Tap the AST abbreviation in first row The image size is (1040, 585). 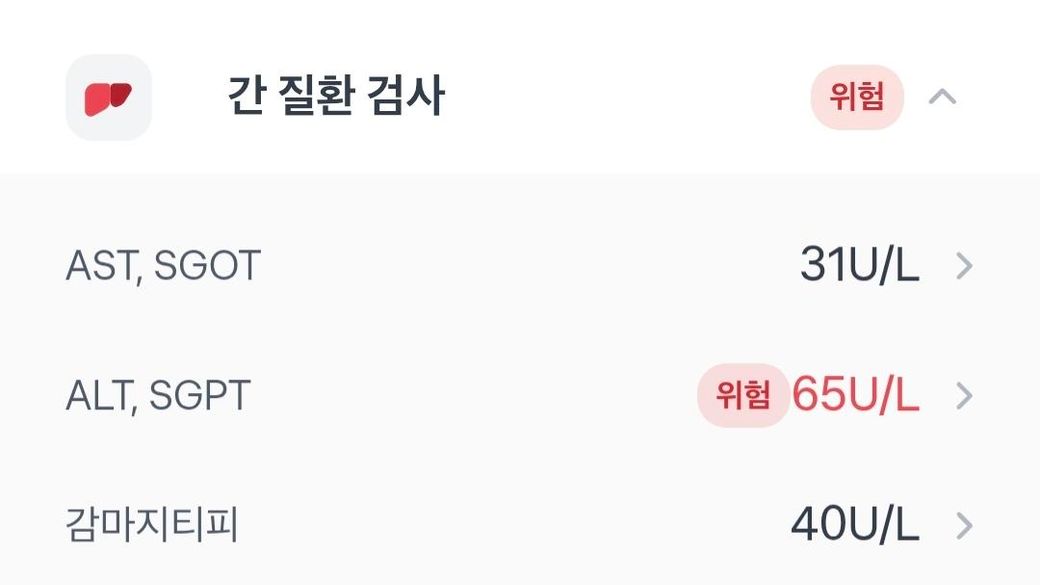(96, 266)
